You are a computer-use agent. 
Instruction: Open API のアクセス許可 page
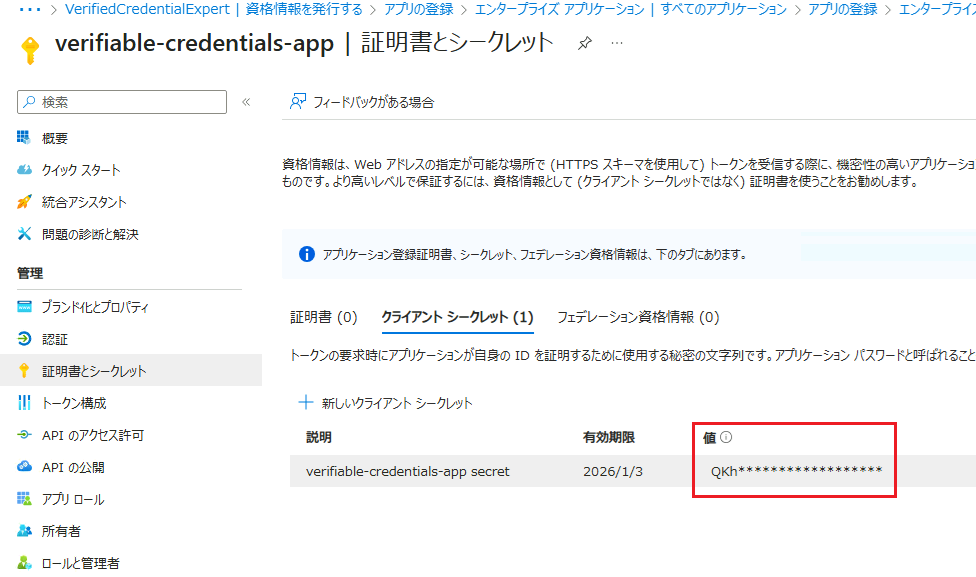coord(93,435)
